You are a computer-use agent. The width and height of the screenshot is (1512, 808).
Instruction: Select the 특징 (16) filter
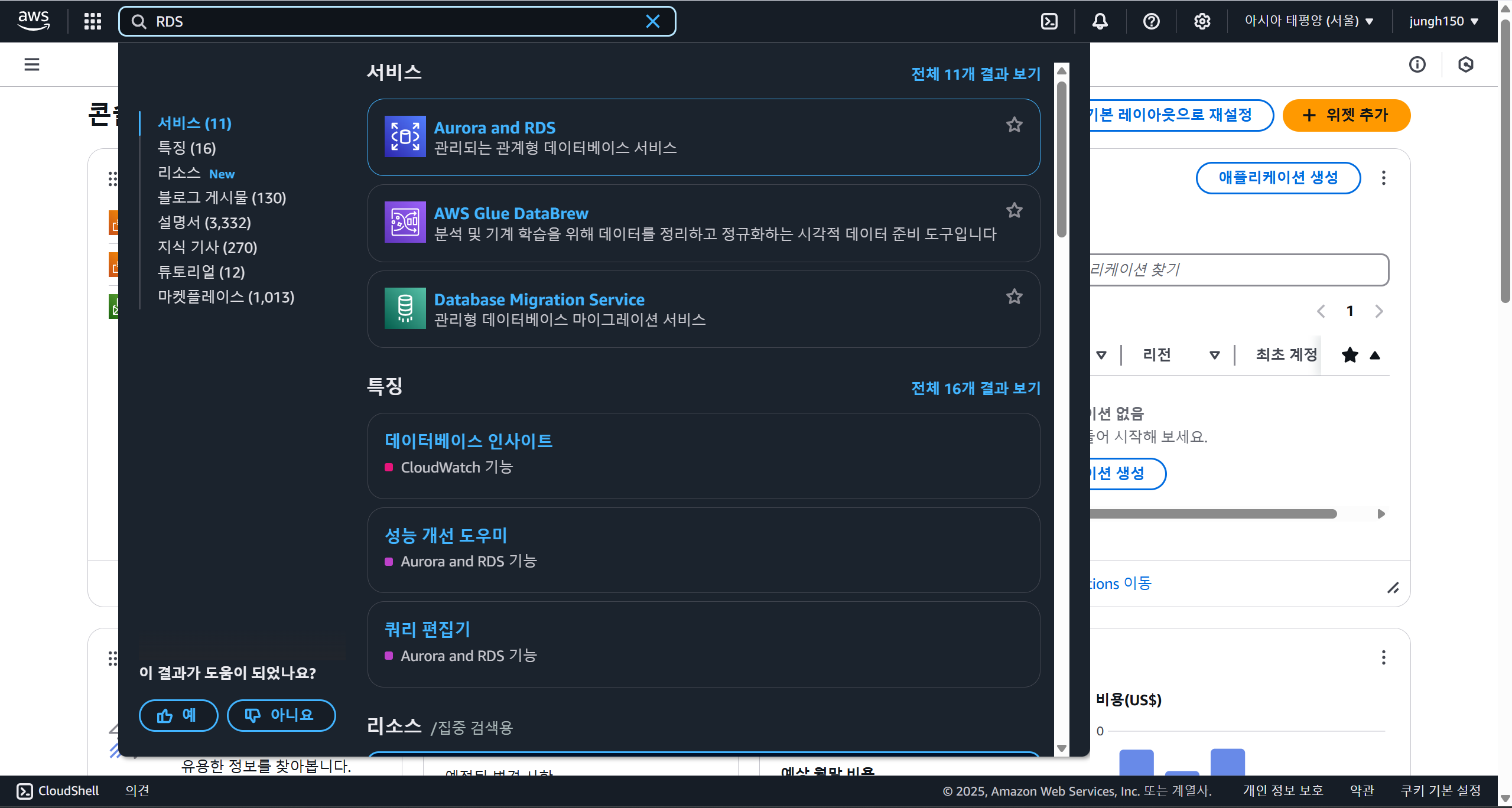coord(187,148)
